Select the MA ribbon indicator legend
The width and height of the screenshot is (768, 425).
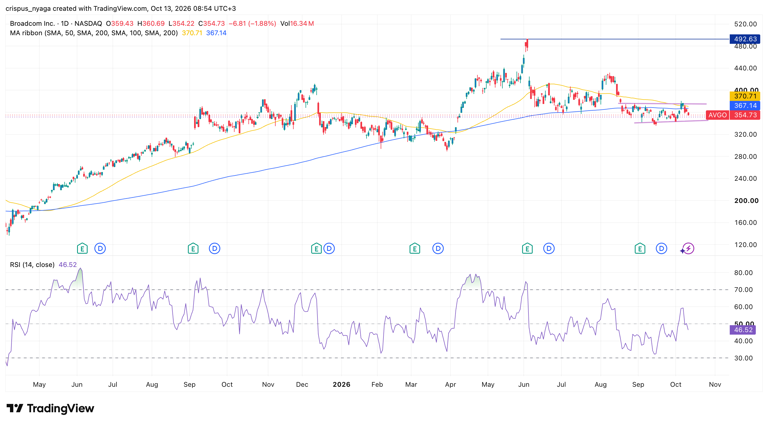point(94,33)
